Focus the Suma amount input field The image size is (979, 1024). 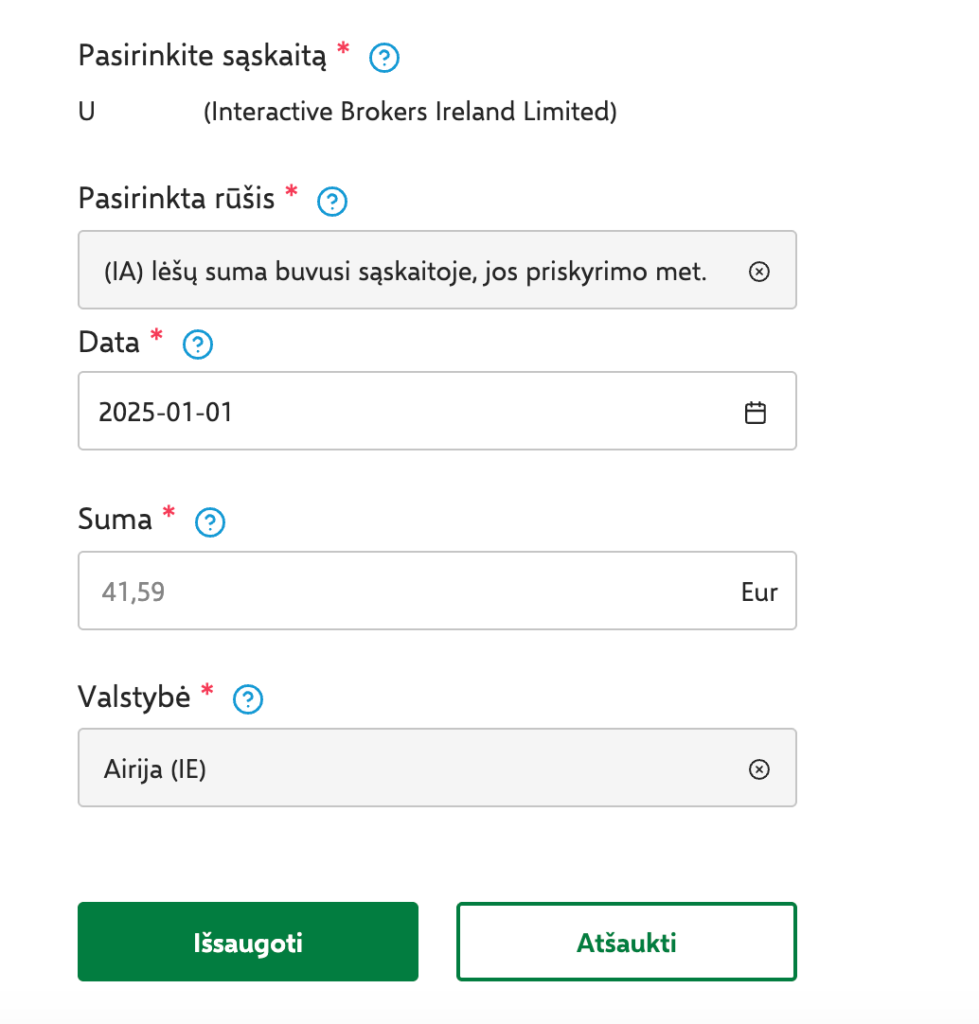click(400, 591)
